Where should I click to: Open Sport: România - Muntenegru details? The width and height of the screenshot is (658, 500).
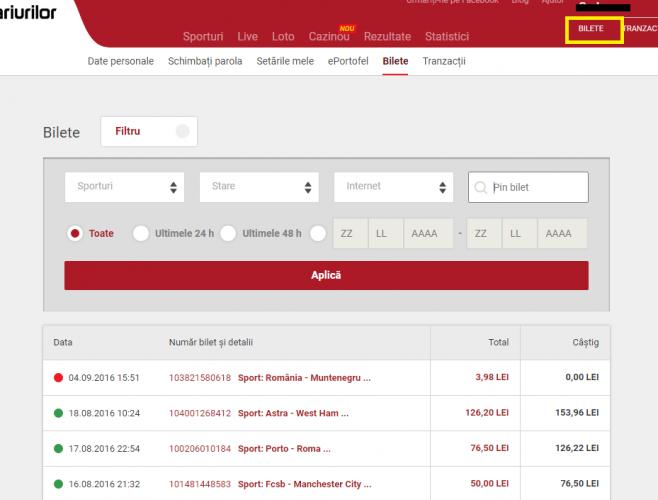304,378
